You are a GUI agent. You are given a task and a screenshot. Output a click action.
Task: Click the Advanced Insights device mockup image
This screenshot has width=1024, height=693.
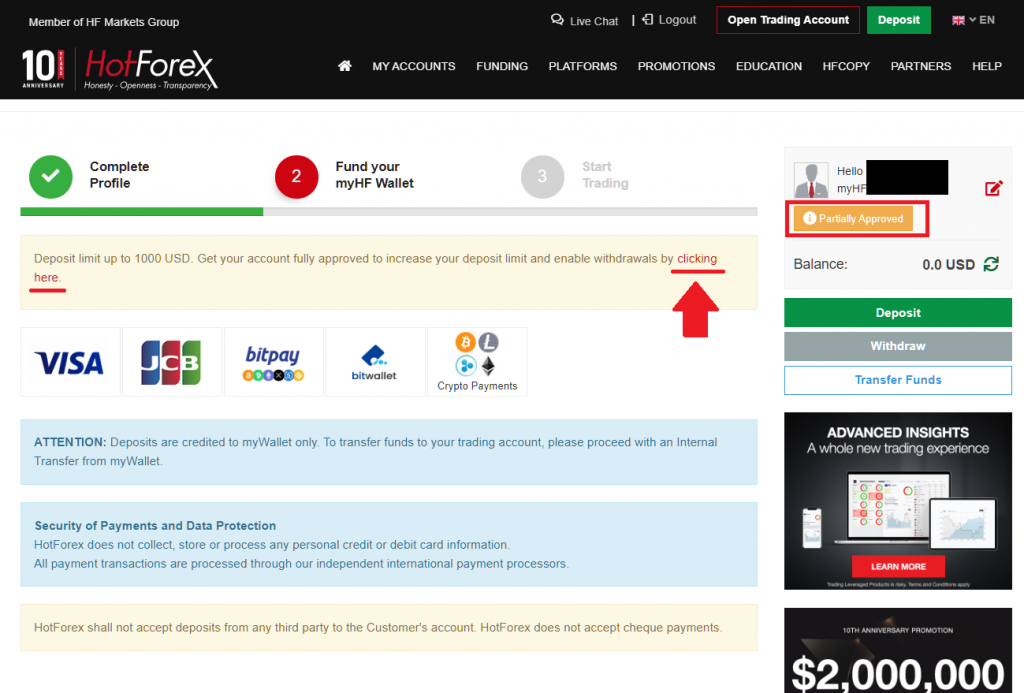tap(898, 509)
